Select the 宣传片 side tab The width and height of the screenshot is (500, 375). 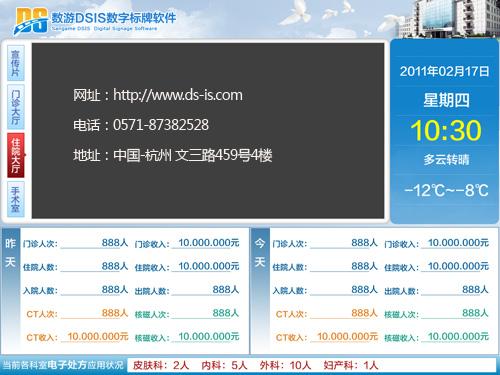16,63
